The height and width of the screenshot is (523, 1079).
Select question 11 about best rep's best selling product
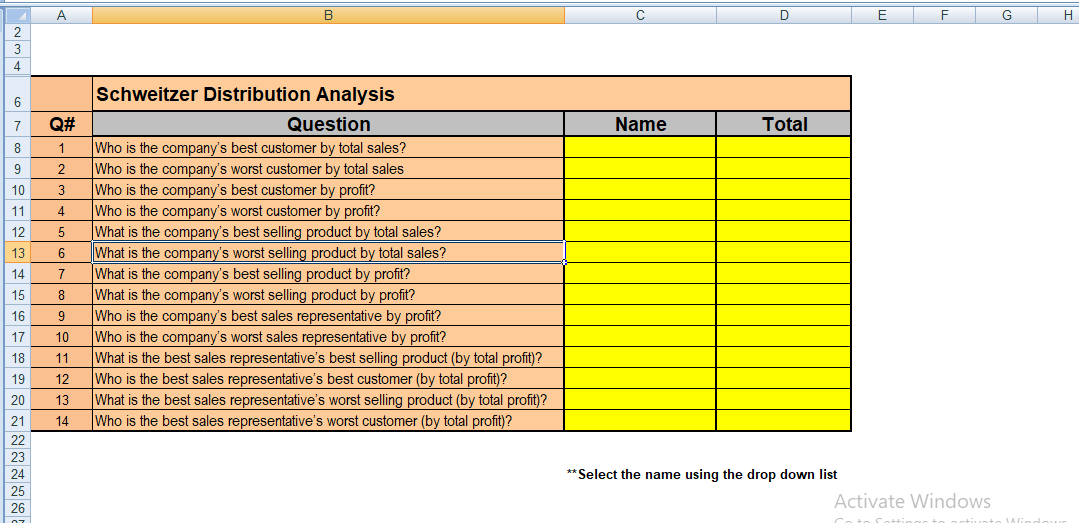click(x=328, y=358)
